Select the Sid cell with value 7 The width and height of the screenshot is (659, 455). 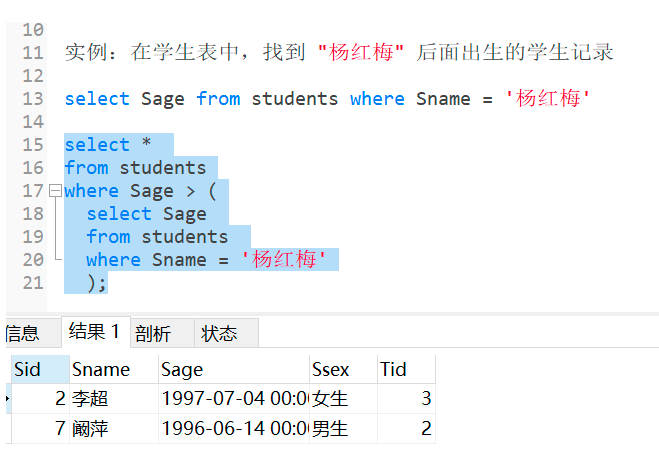pos(40,429)
